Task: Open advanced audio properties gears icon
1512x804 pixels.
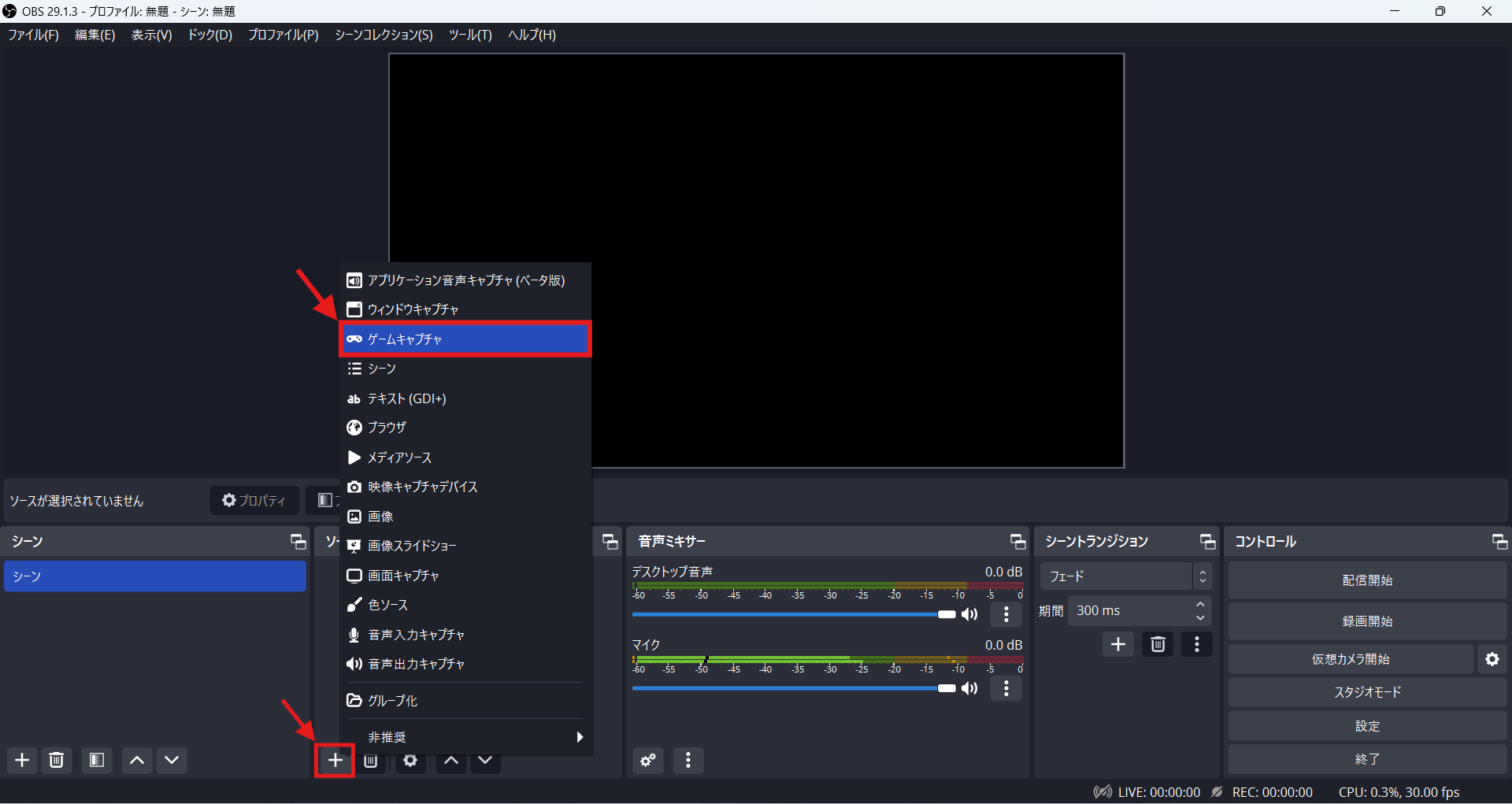Action: tap(648, 760)
